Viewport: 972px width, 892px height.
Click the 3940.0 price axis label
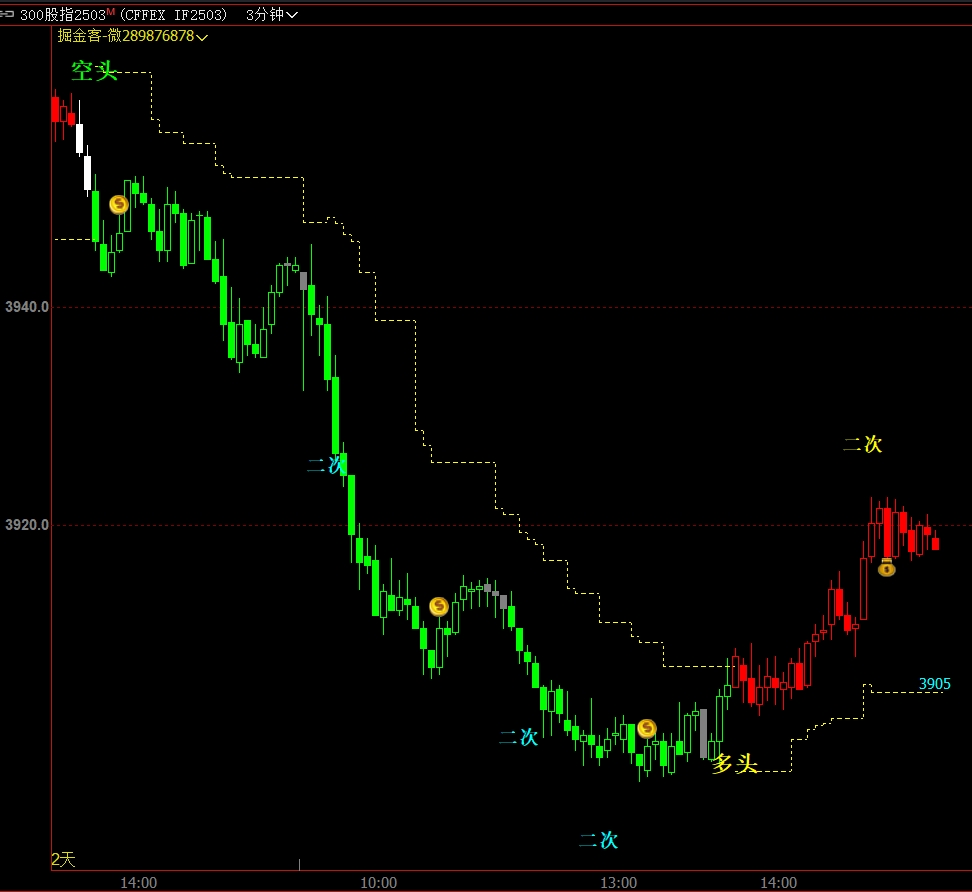point(25,307)
